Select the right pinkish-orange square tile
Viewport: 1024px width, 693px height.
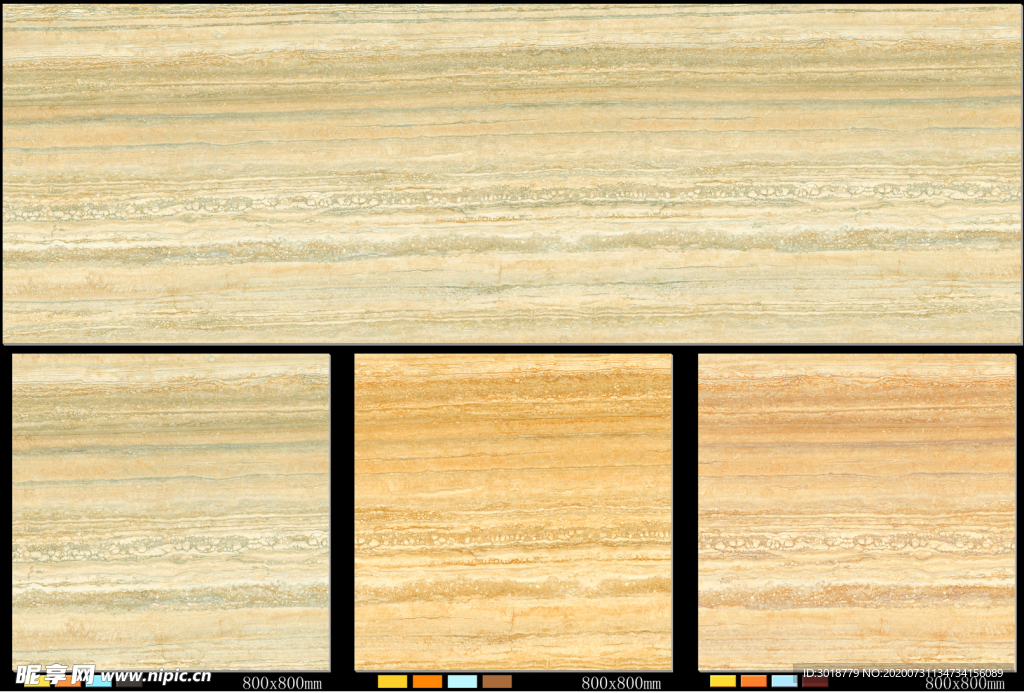click(x=857, y=512)
